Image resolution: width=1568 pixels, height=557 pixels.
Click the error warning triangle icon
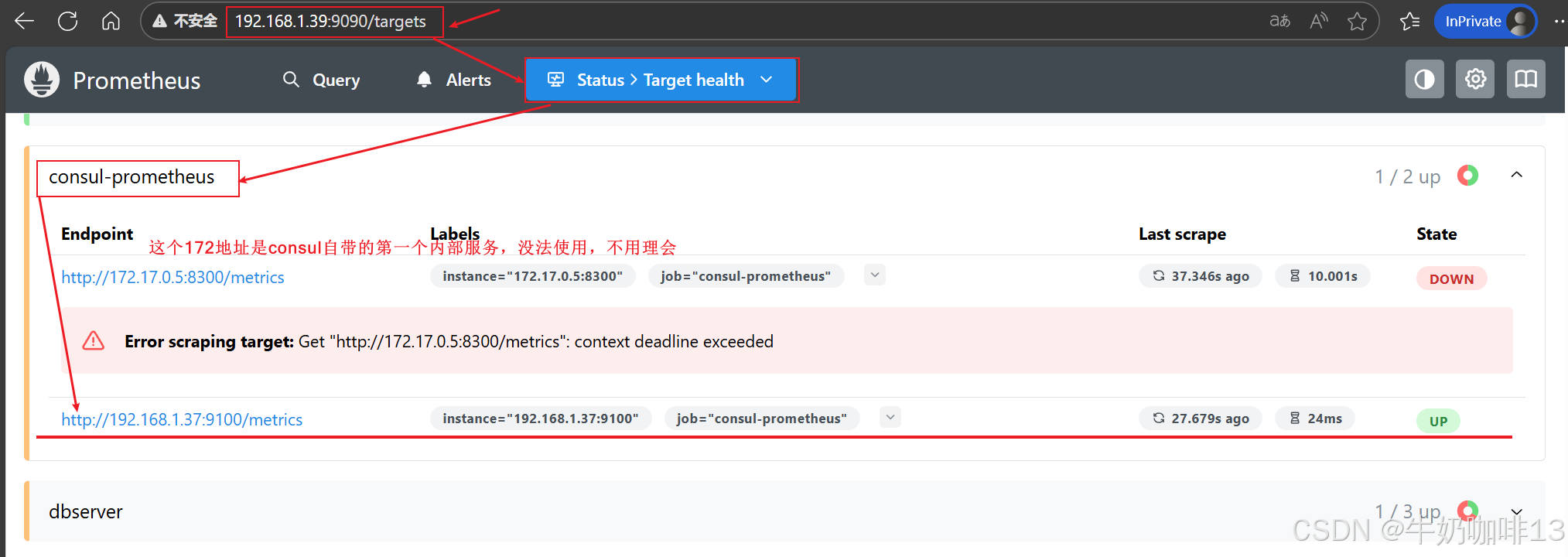[94, 340]
